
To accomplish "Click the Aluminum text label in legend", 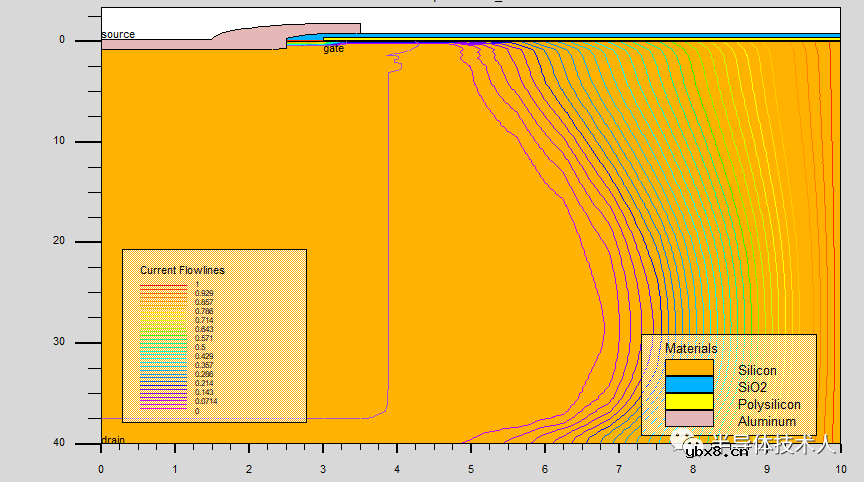I will point(767,422).
